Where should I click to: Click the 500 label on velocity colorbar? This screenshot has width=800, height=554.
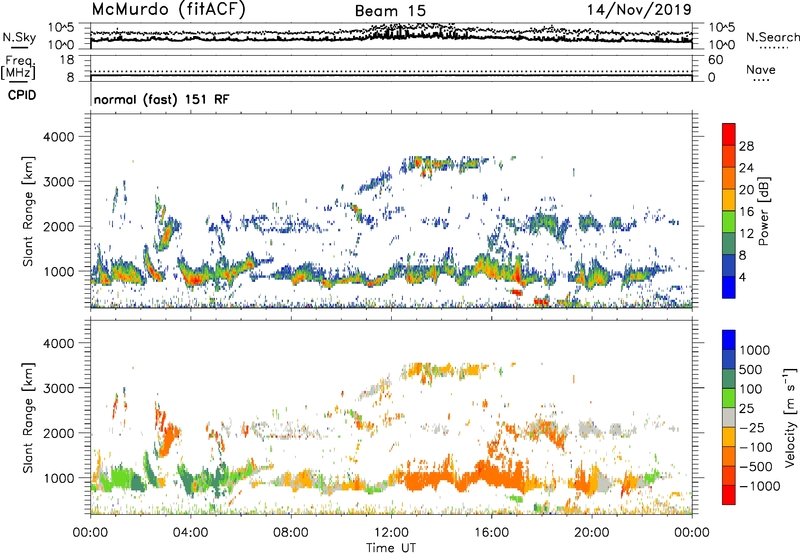pos(750,370)
